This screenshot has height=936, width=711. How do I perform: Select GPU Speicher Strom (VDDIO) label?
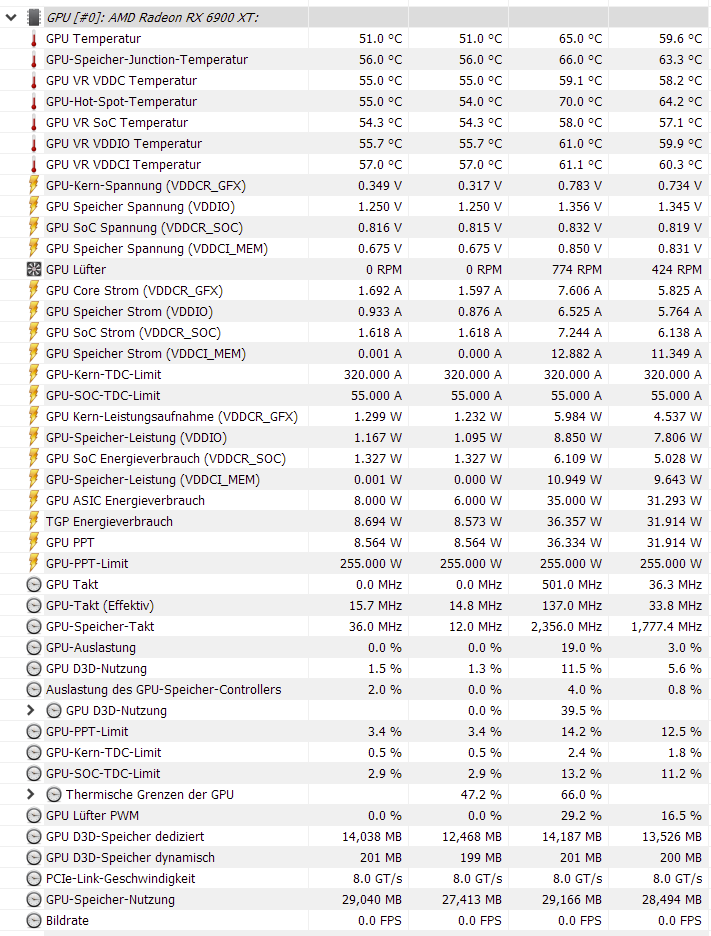click(129, 312)
